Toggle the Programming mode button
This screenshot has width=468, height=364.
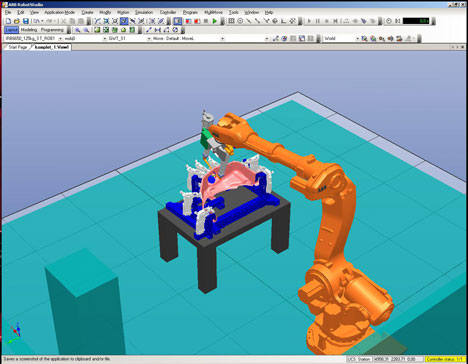pyautogui.click(x=52, y=30)
